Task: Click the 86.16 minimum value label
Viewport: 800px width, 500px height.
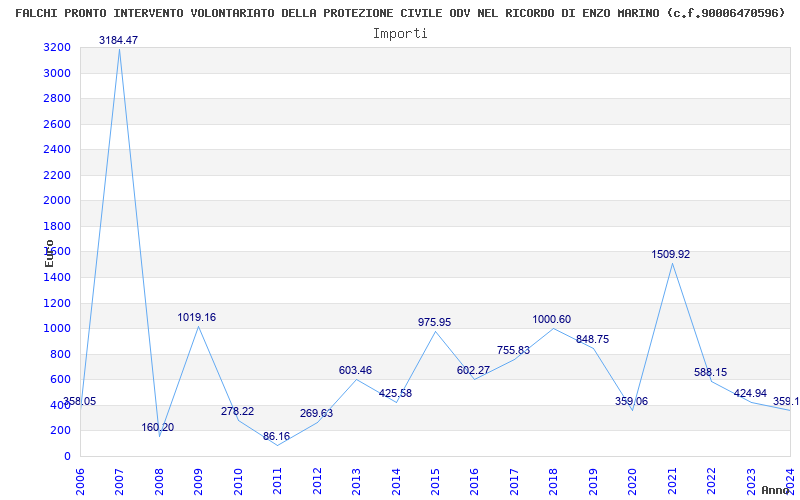Action: click(277, 437)
